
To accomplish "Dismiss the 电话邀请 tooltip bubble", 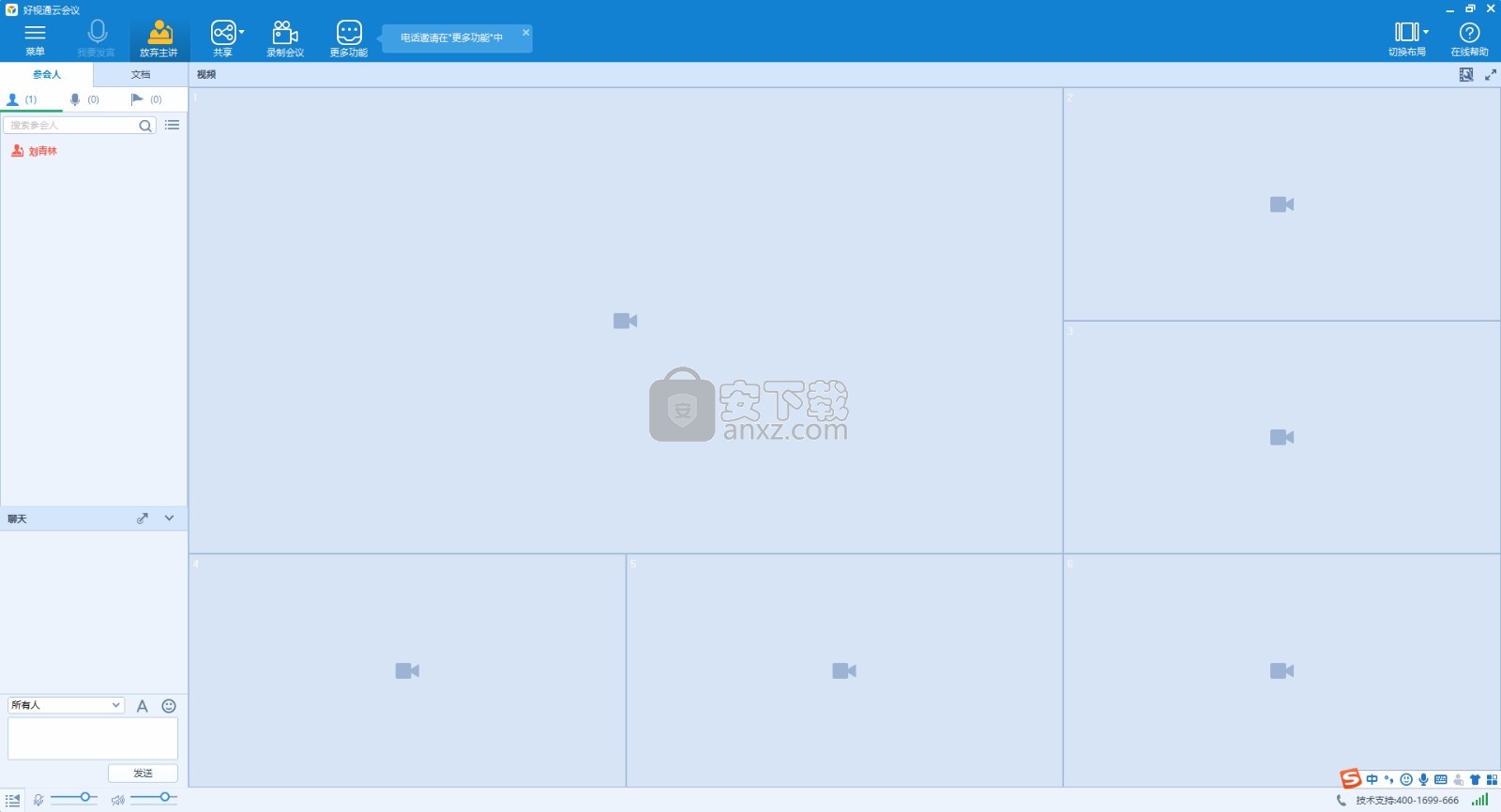I will (x=526, y=33).
